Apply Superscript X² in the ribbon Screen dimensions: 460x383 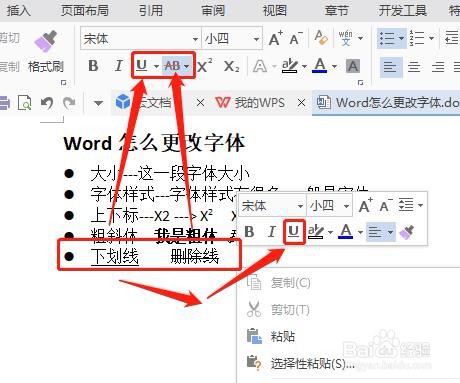coord(205,66)
